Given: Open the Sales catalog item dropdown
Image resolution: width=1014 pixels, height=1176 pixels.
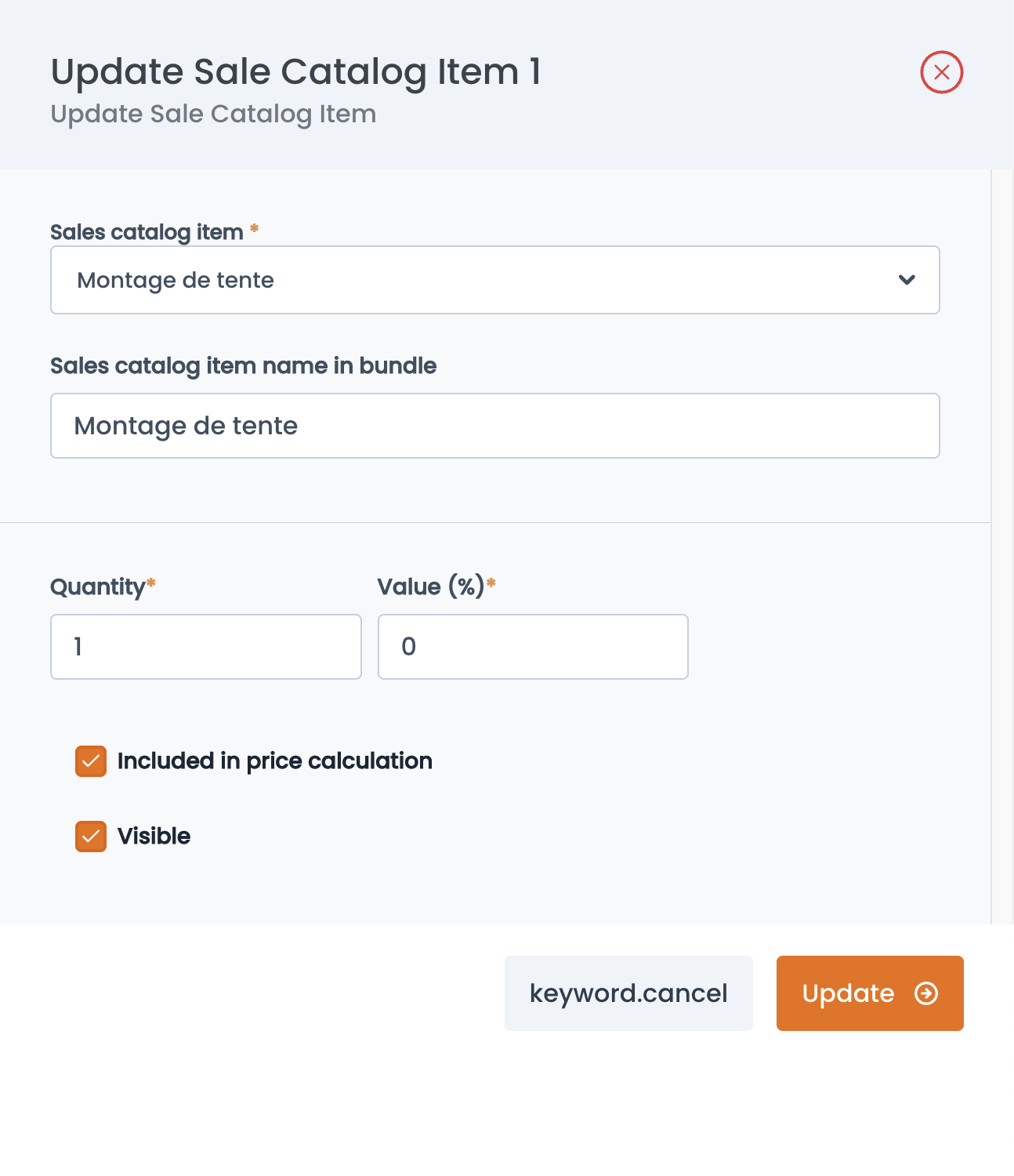Looking at the screenshot, I should pyautogui.click(x=495, y=280).
